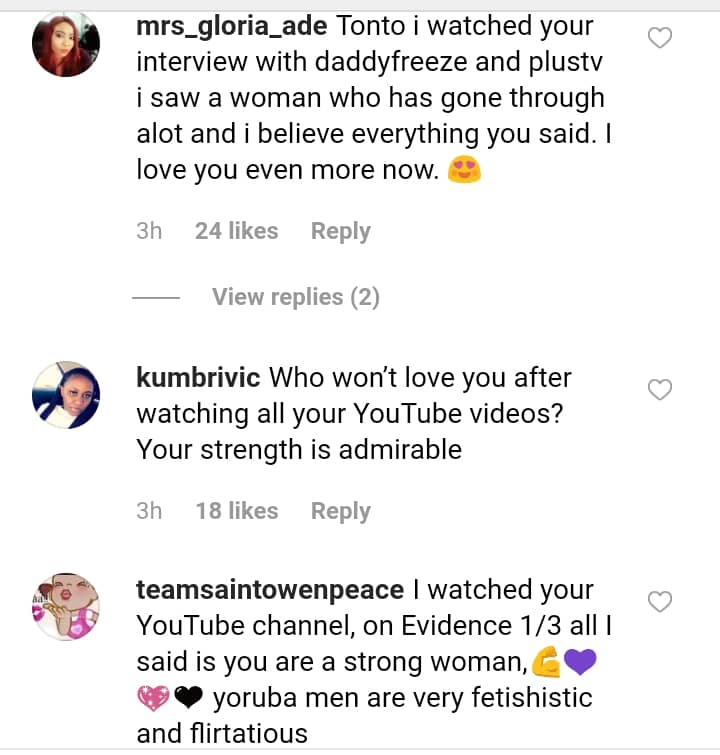
Task: Click the flexed bicep emoji in third comment
Action: (544, 662)
